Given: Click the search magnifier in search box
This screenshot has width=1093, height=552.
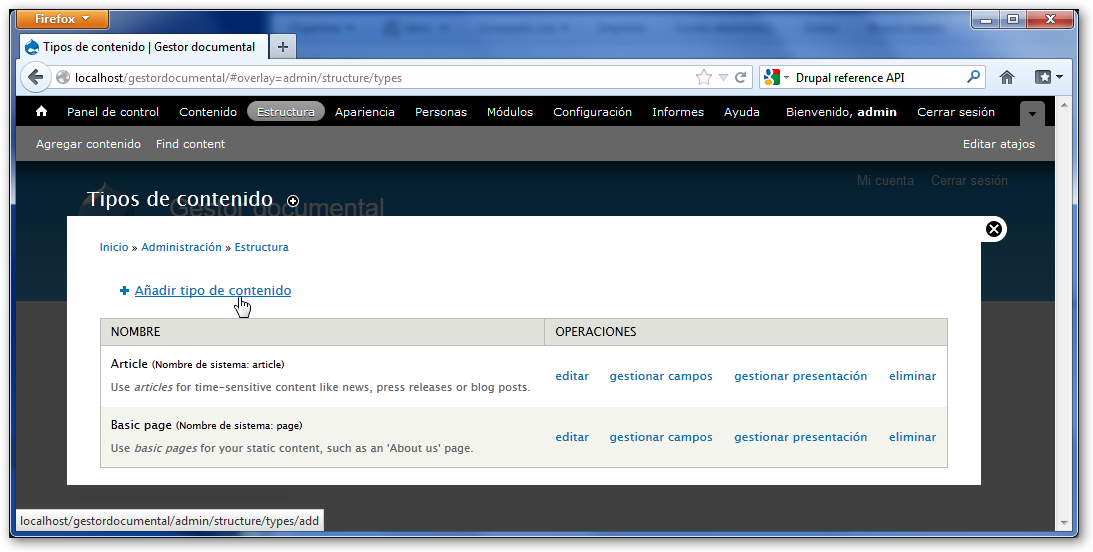Looking at the screenshot, I should pos(973,77).
